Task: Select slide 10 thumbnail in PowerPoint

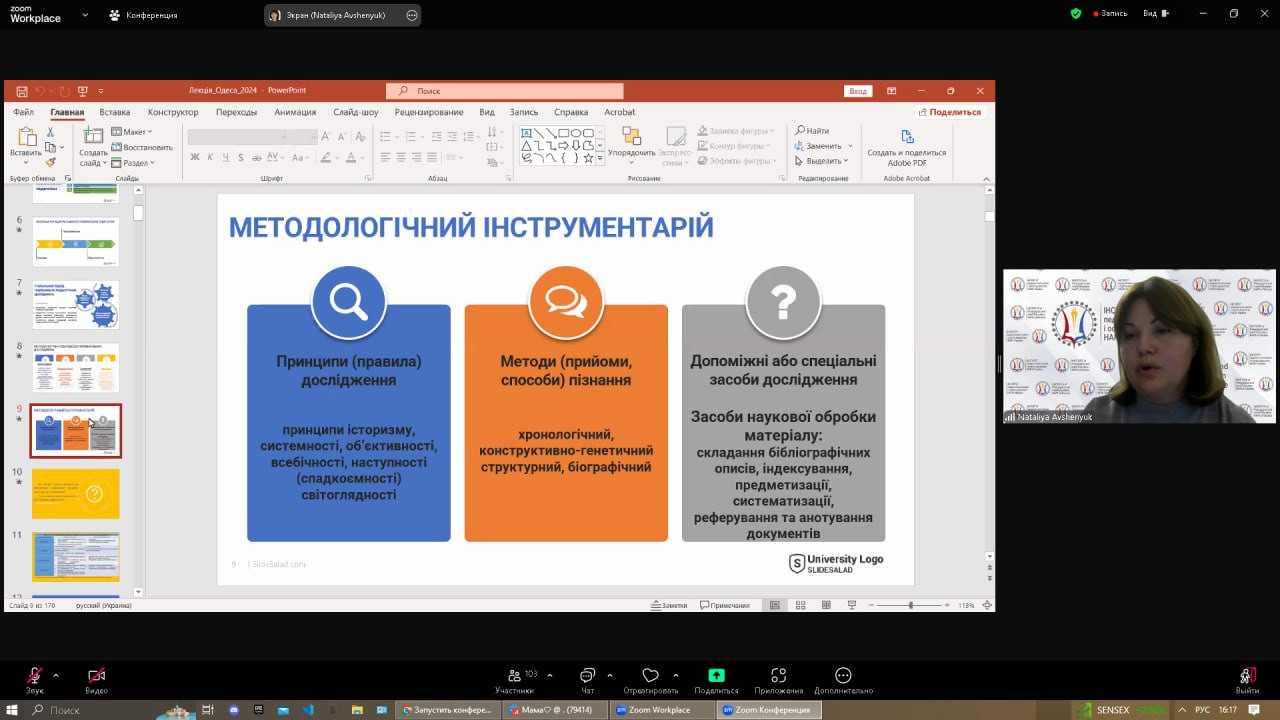Action: 75,494
